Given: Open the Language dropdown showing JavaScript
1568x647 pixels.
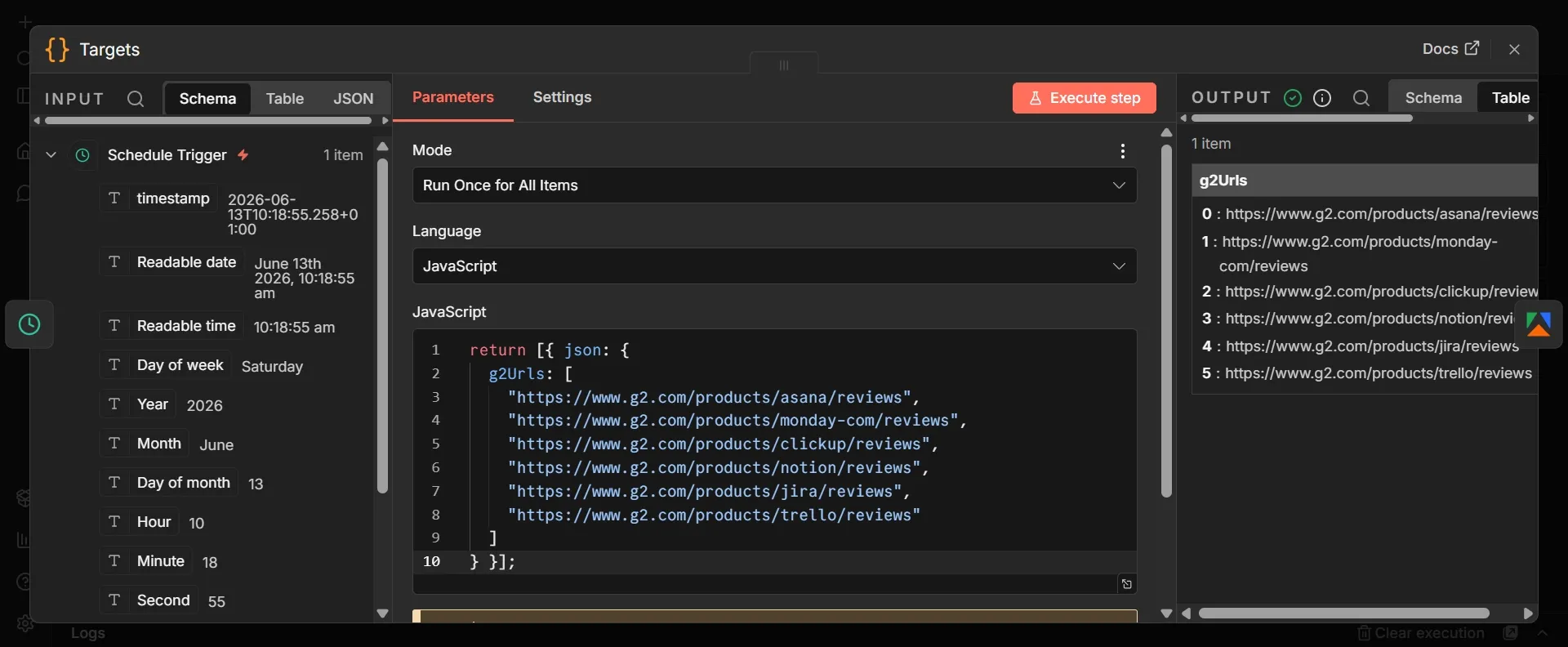Looking at the screenshot, I should (774, 266).
